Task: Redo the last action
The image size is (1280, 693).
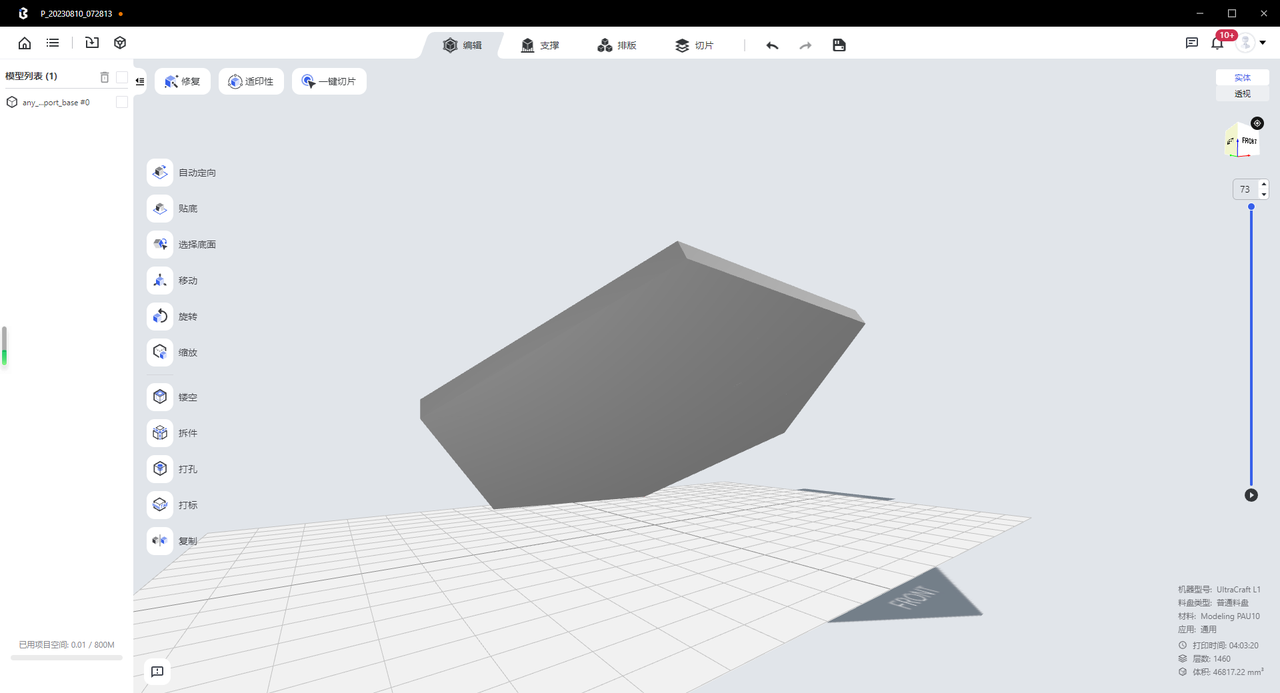Action: (x=805, y=45)
